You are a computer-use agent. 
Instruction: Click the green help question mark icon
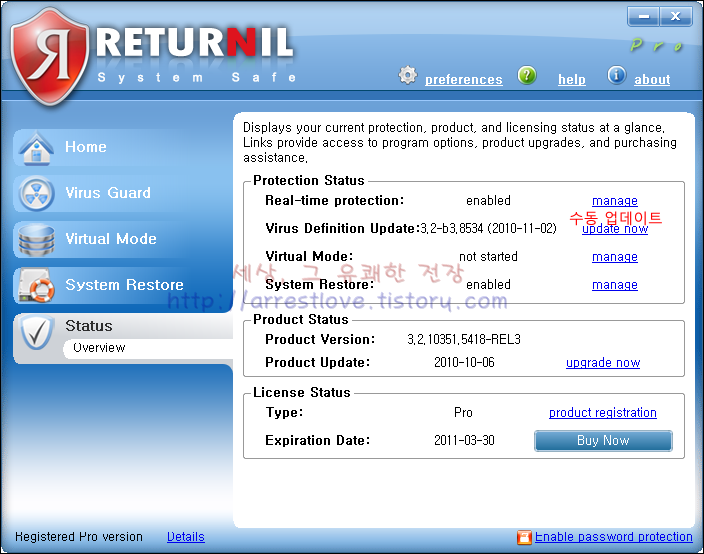point(527,75)
